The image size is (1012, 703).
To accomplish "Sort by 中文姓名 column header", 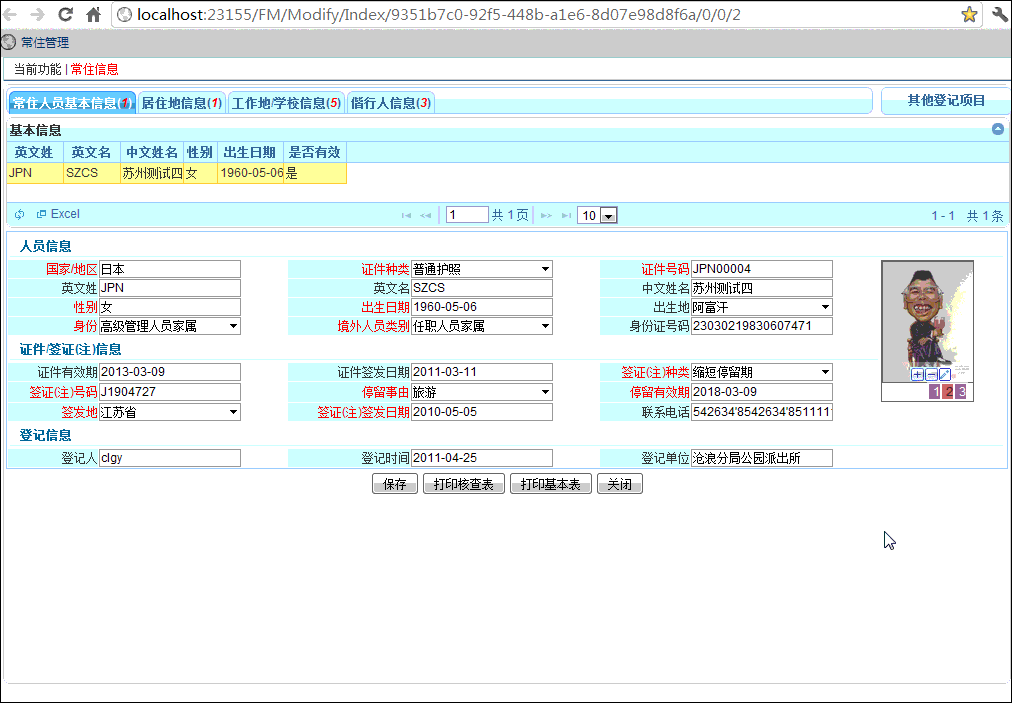I will point(152,152).
